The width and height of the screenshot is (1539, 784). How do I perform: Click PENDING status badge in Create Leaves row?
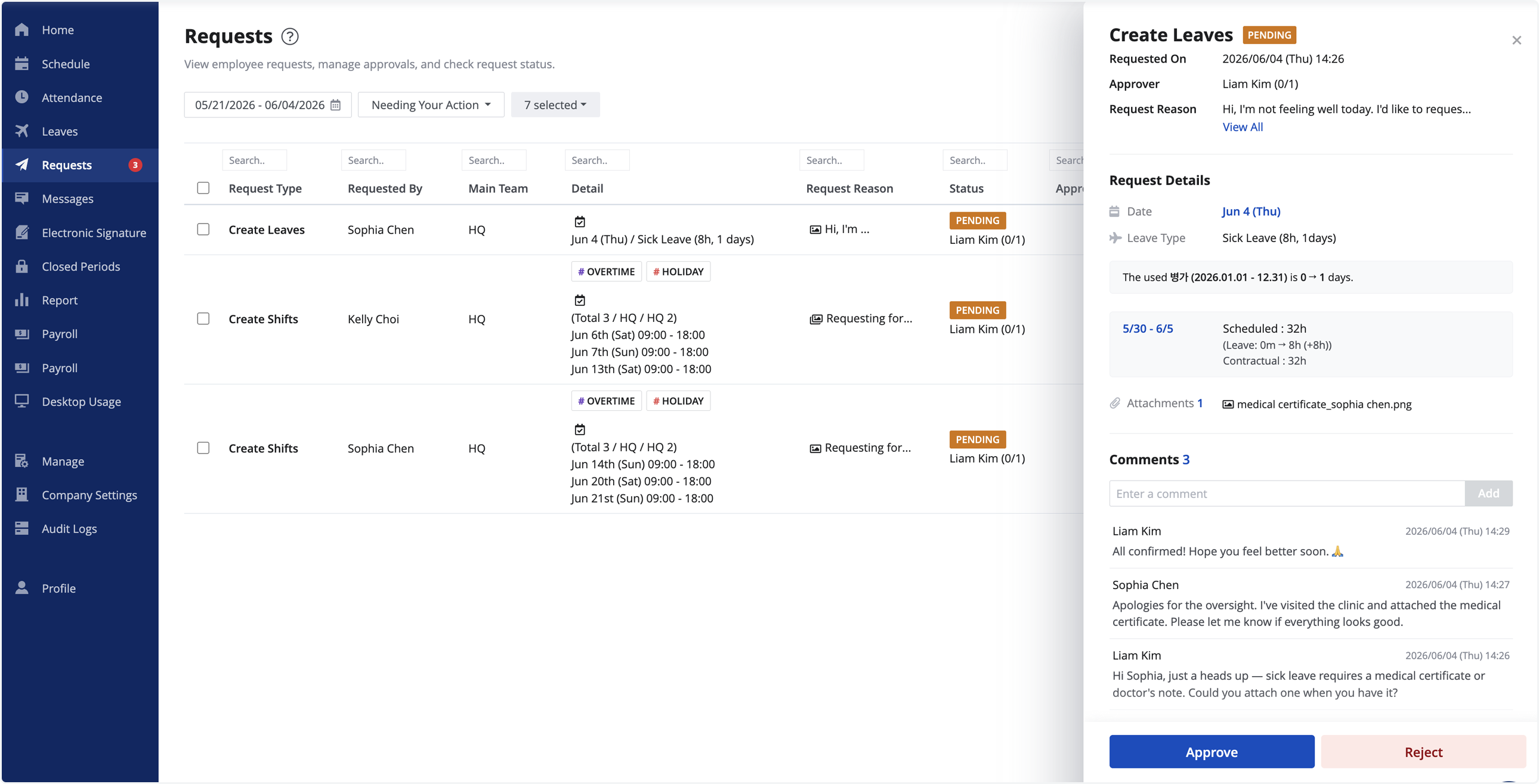click(978, 221)
